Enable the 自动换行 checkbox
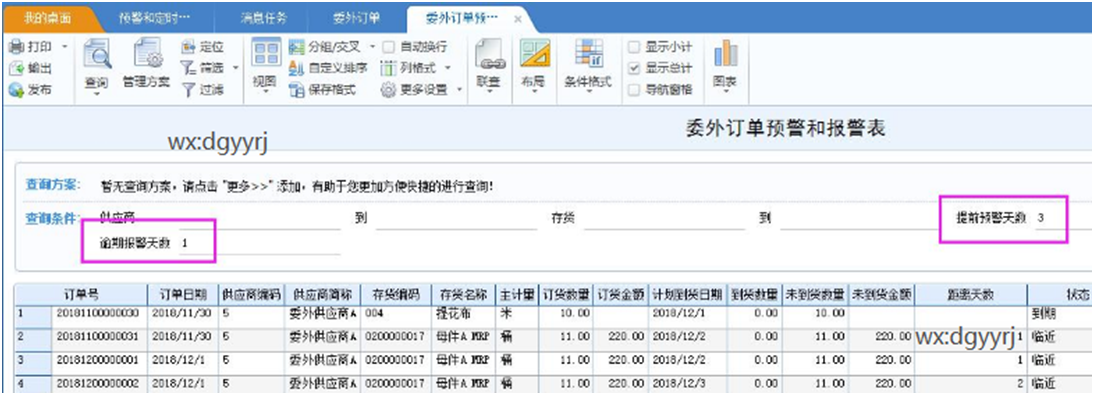 click(388, 47)
